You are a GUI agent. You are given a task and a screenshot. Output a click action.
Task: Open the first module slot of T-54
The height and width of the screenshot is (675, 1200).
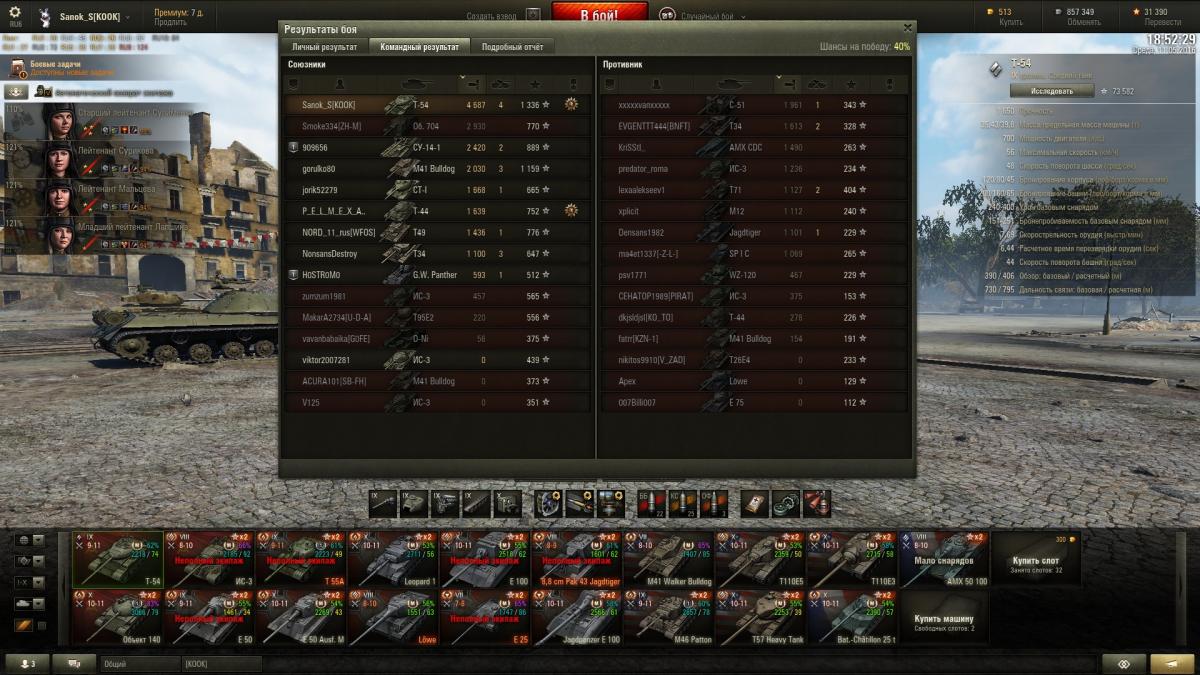point(383,503)
